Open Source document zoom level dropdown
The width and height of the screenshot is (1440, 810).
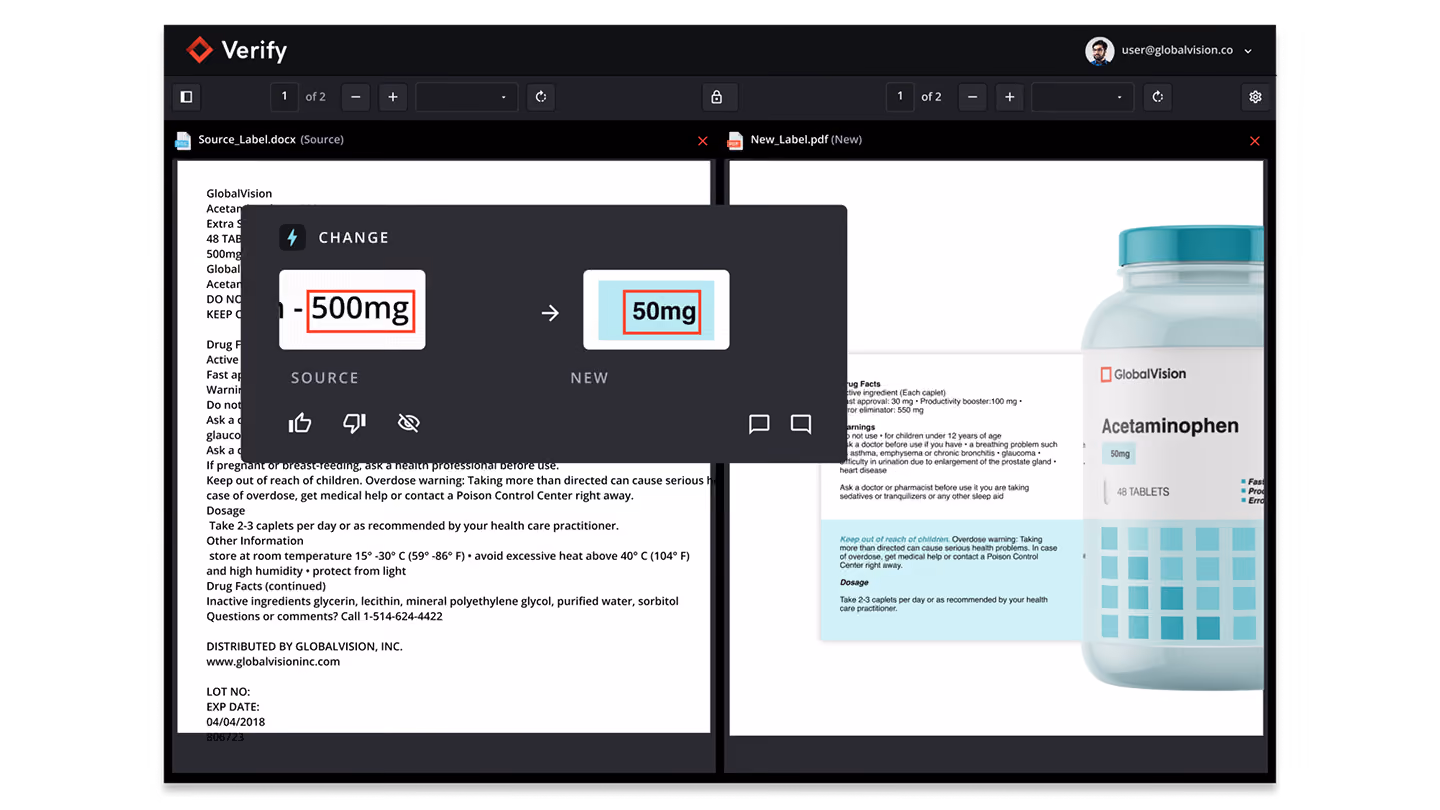(467, 97)
